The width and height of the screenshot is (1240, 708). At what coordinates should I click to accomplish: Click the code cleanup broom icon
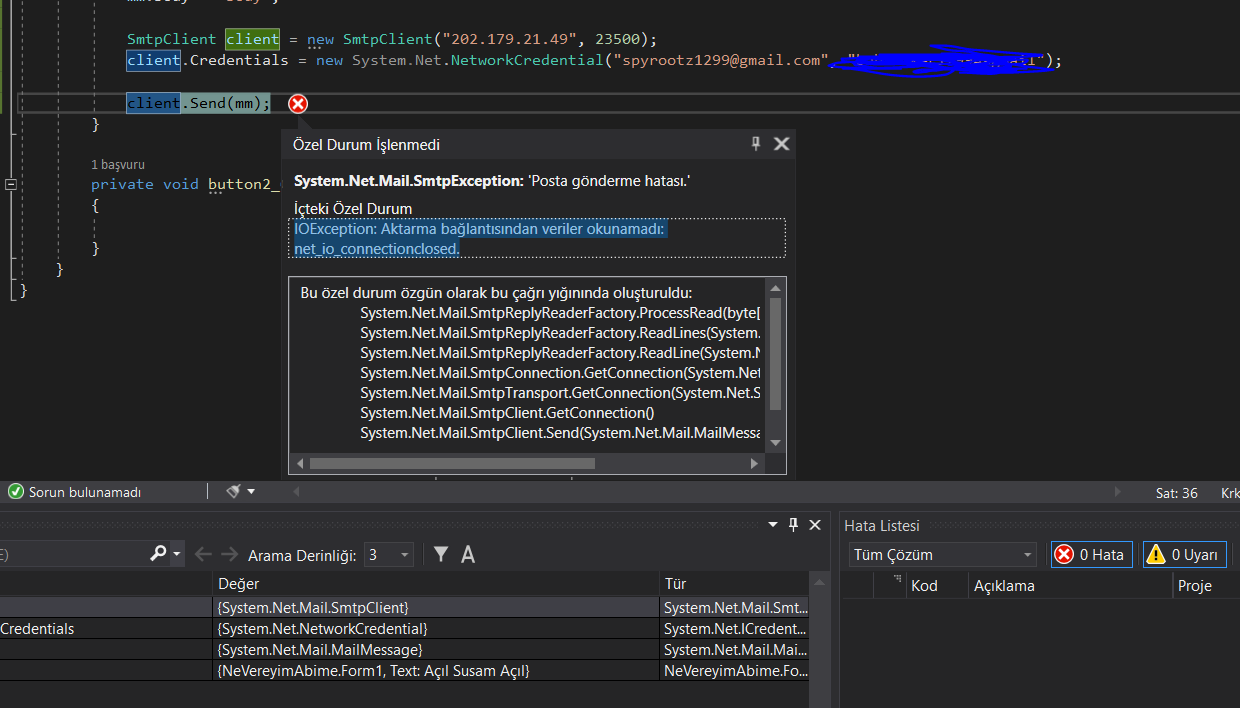click(x=233, y=492)
